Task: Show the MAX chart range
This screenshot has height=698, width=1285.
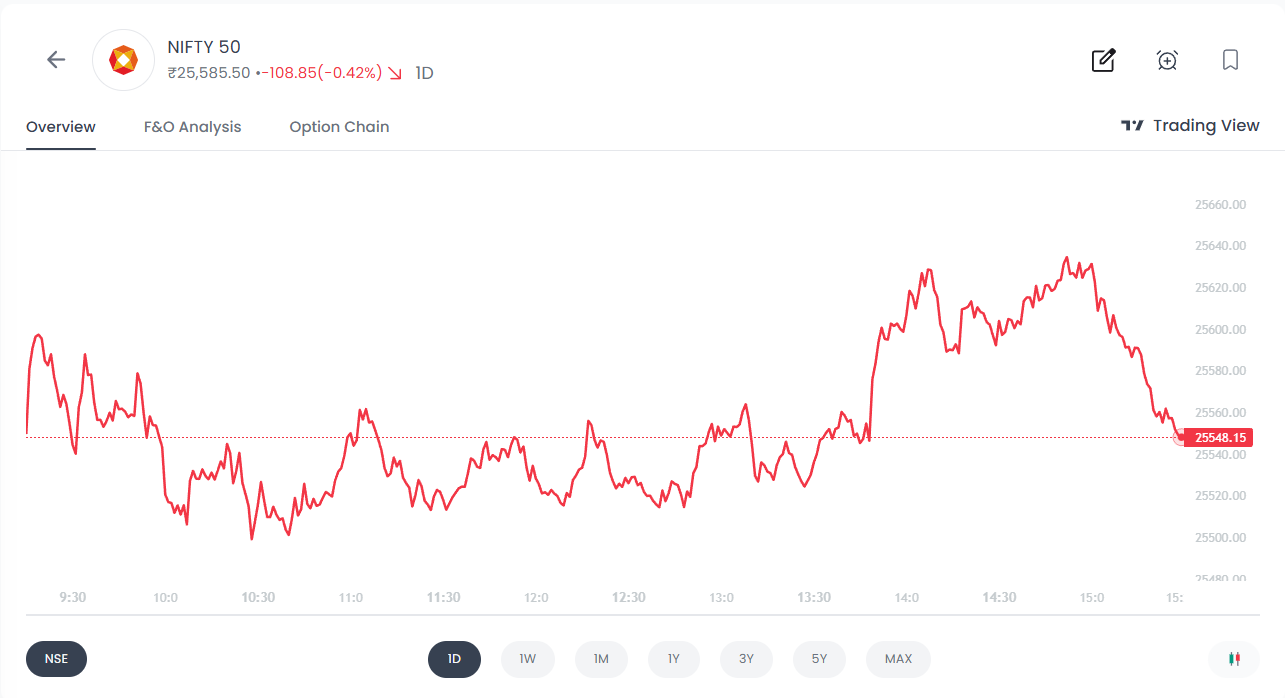Action: (x=898, y=659)
